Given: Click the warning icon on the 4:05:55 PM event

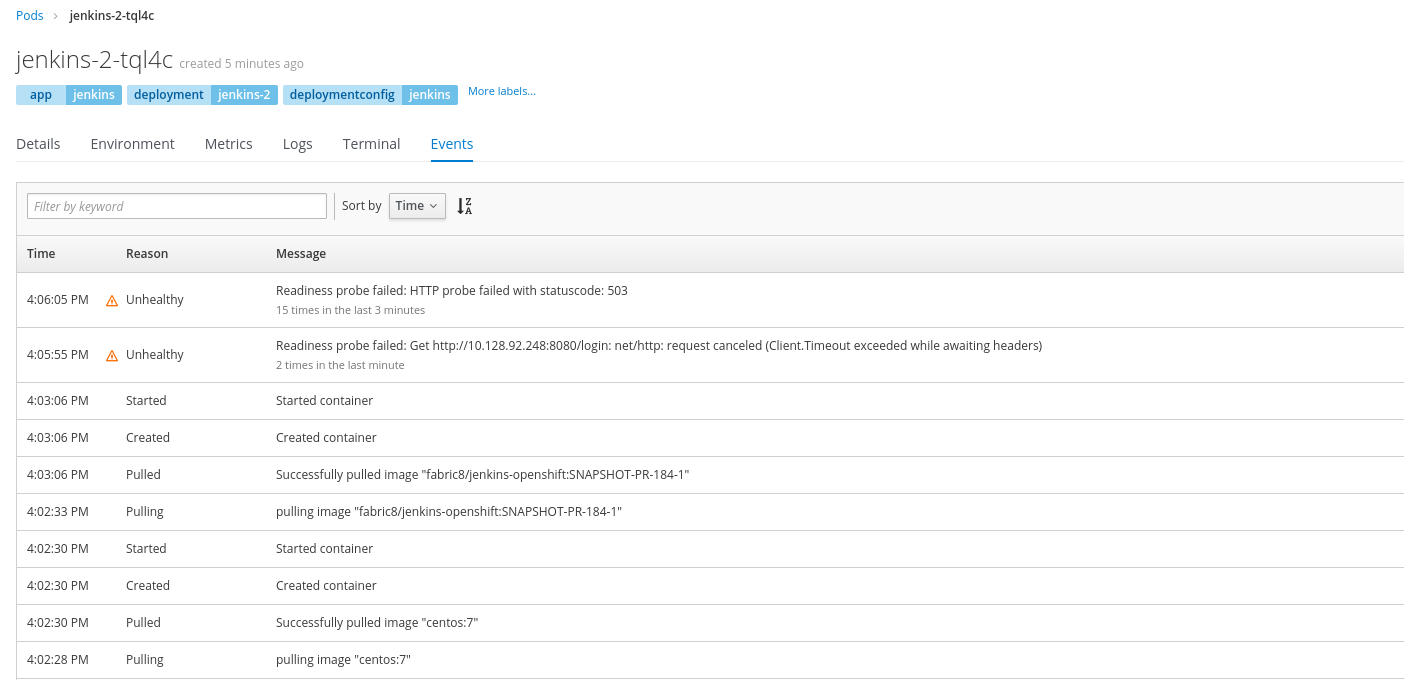Looking at the screenshot, I should coord(112,354).
